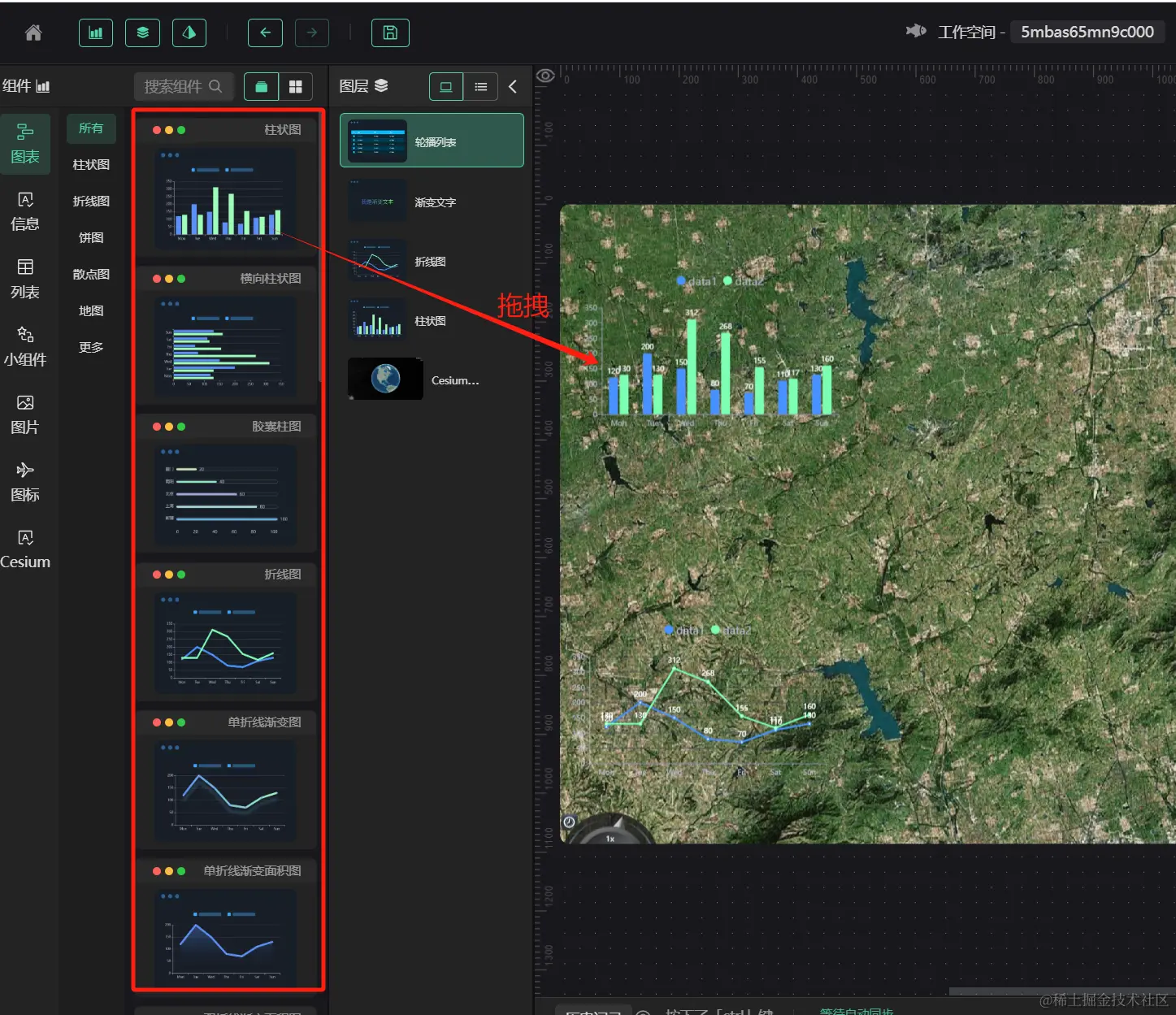
Task: Focus the 搜索组件 search field
Action: [x=184, y=86]
